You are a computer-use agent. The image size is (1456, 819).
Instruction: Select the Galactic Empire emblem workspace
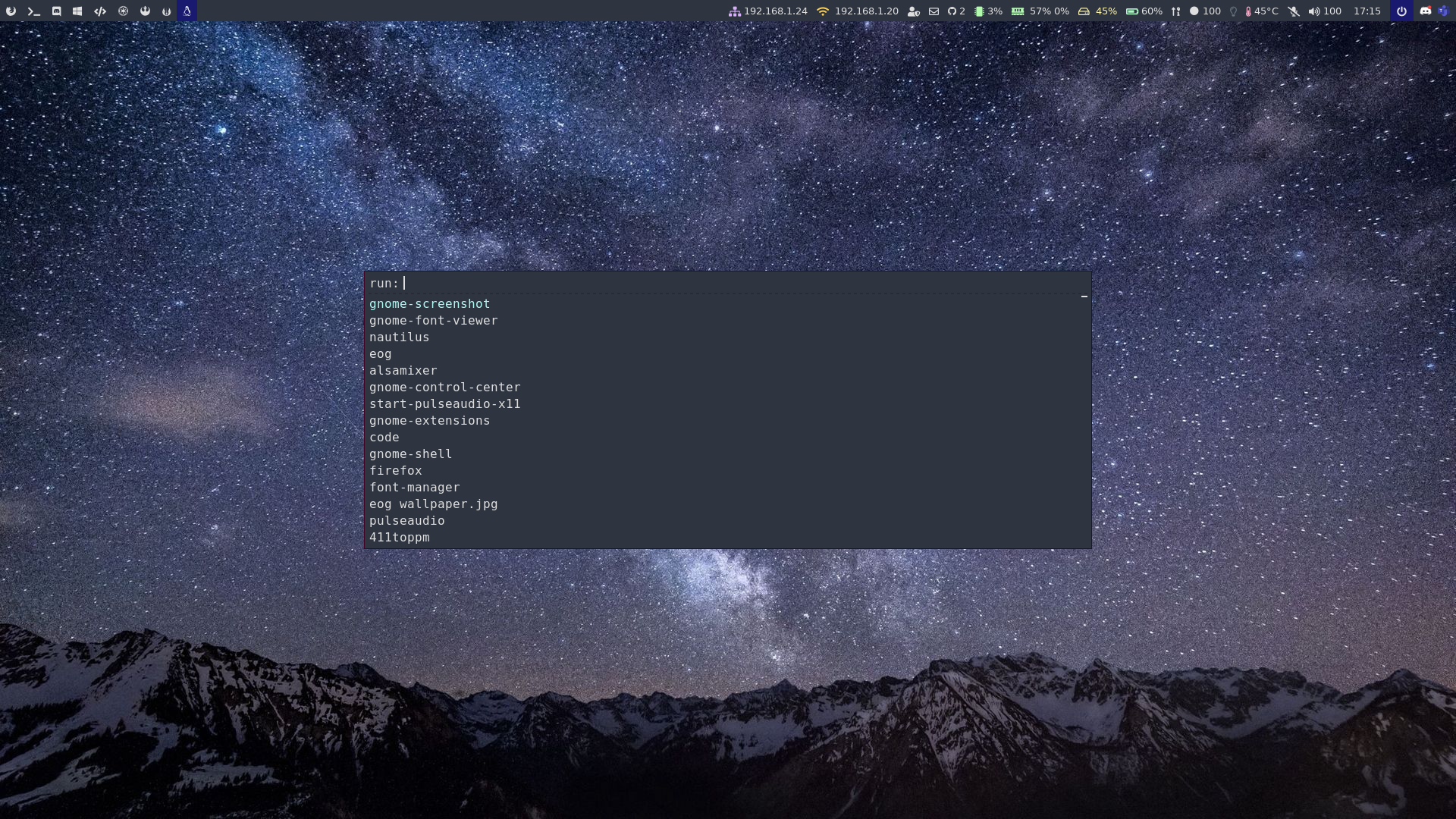pos(123,11)
